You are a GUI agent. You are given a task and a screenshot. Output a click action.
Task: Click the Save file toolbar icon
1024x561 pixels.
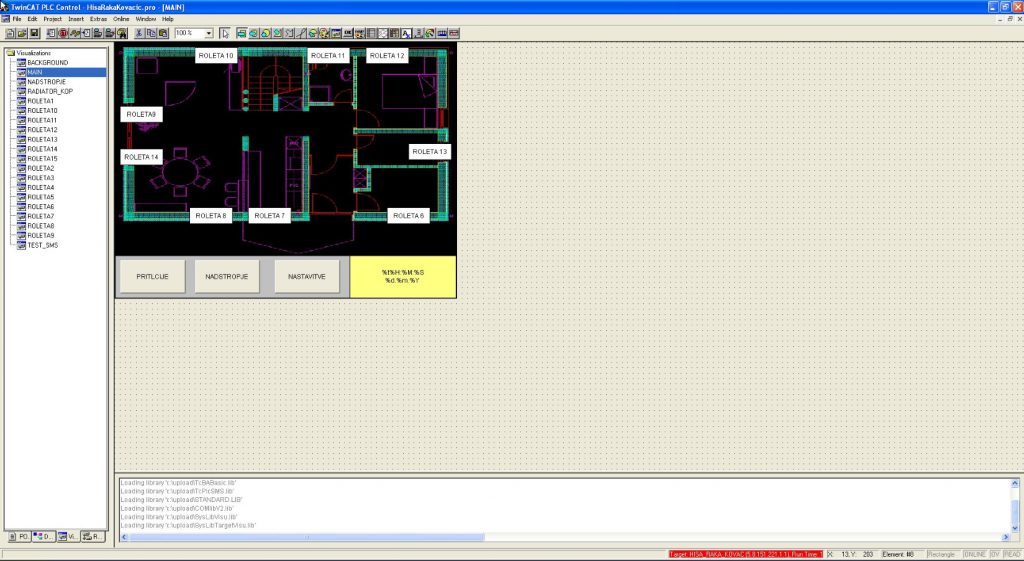[33, 33]
